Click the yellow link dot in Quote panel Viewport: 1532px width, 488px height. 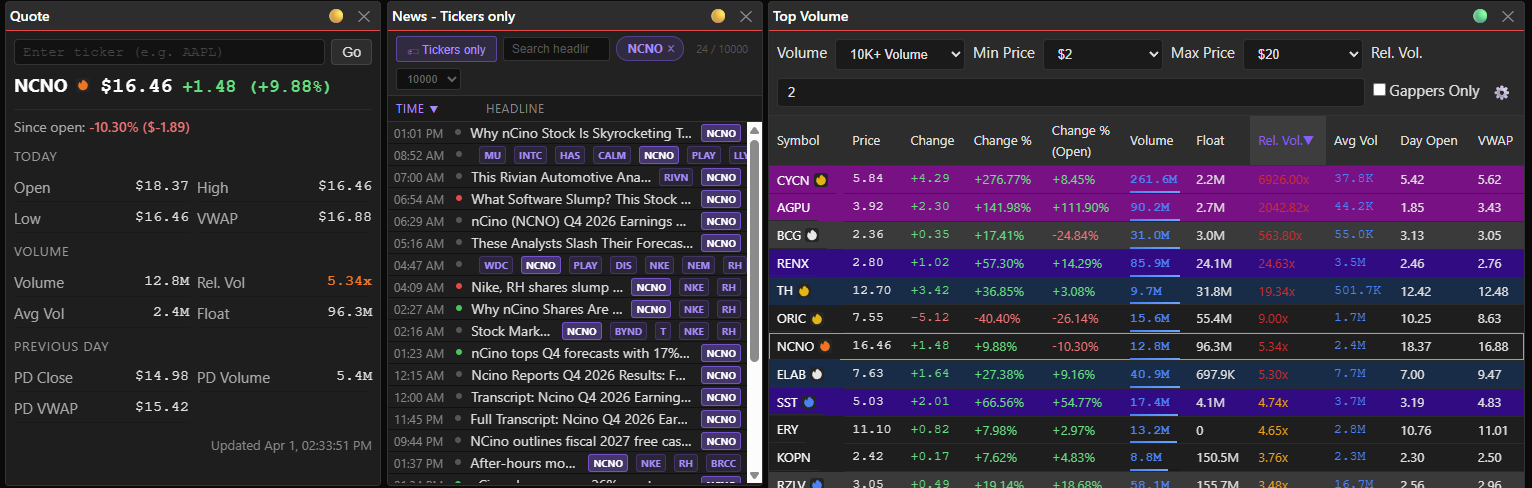point(337,16)
